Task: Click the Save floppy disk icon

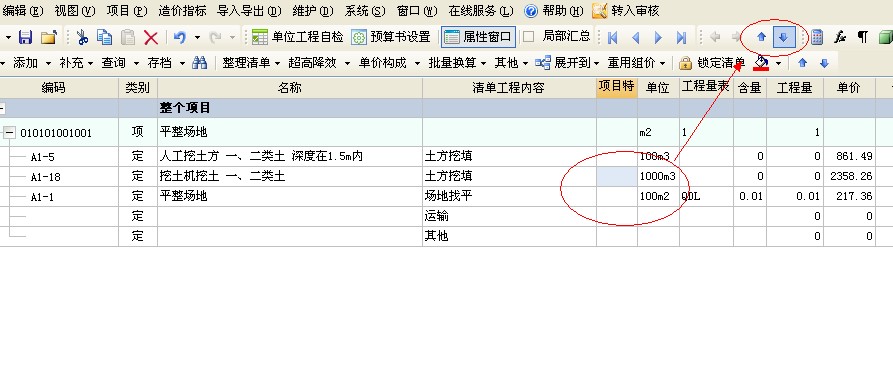Action: [x=26, y=38]
